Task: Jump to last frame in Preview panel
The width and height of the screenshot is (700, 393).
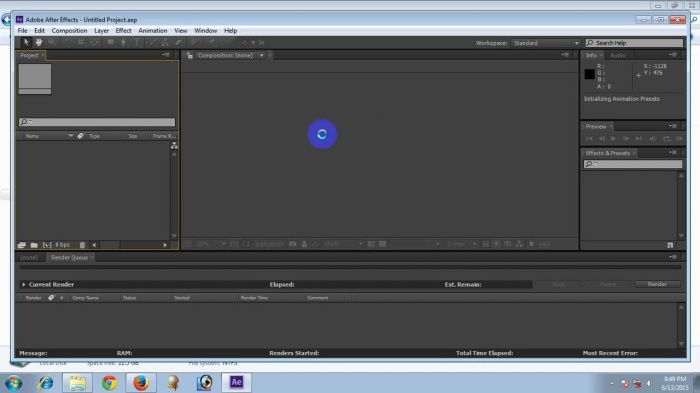Action: click(x=639, y=139)
